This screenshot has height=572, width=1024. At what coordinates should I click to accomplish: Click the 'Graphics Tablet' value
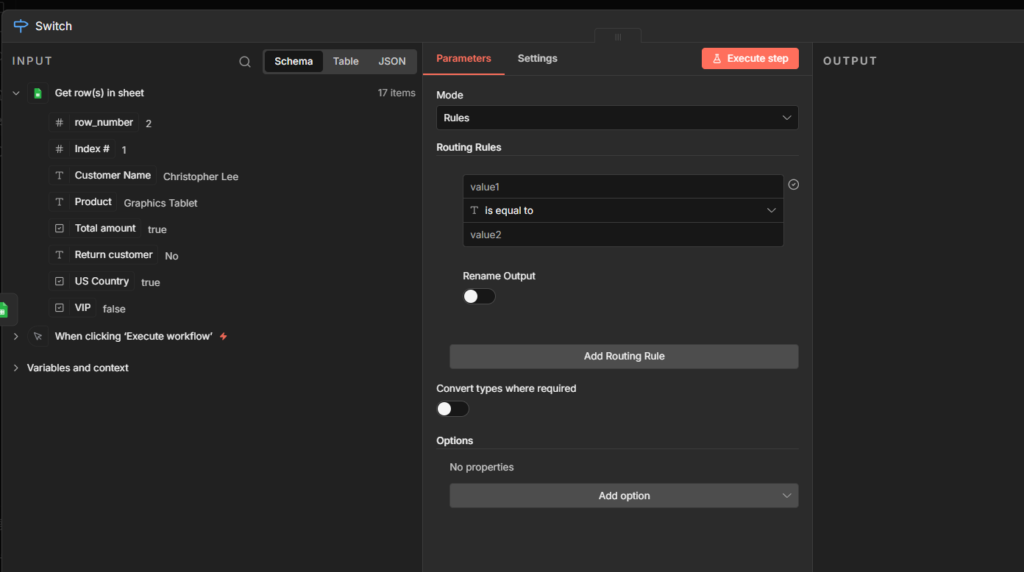[161, 203]
